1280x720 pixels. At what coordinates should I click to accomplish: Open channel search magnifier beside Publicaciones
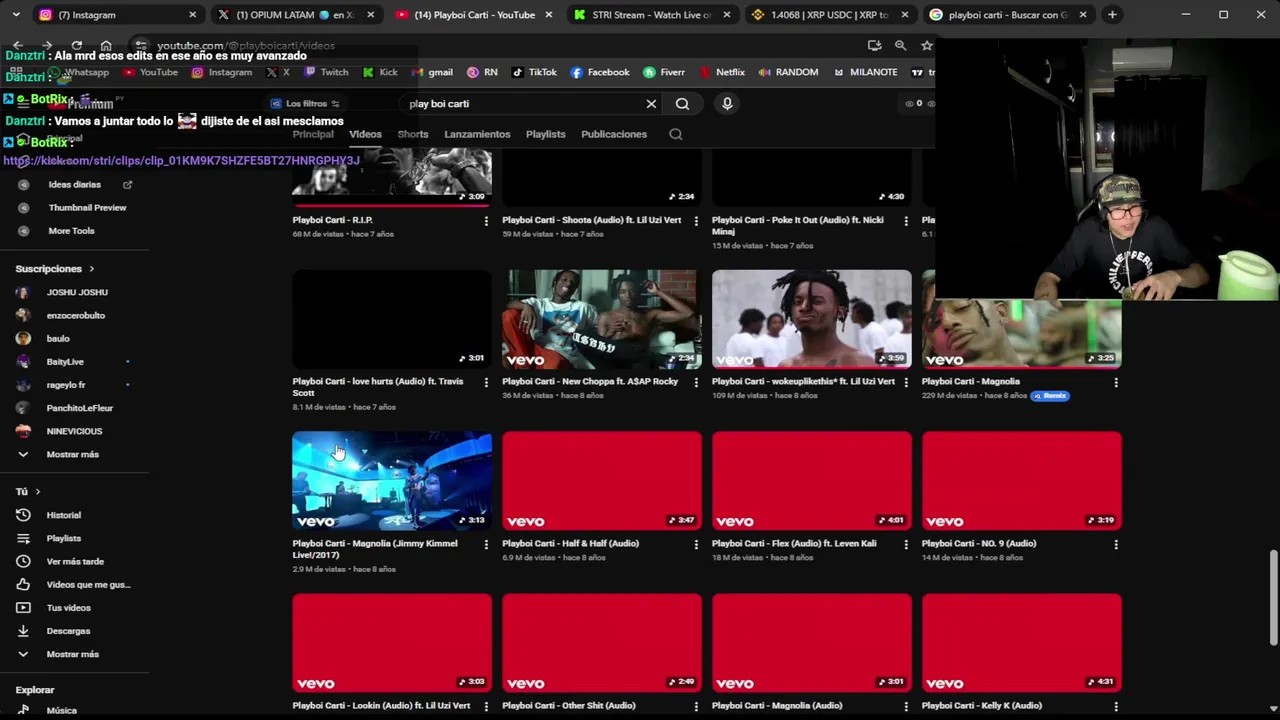(x=676, y=134)
